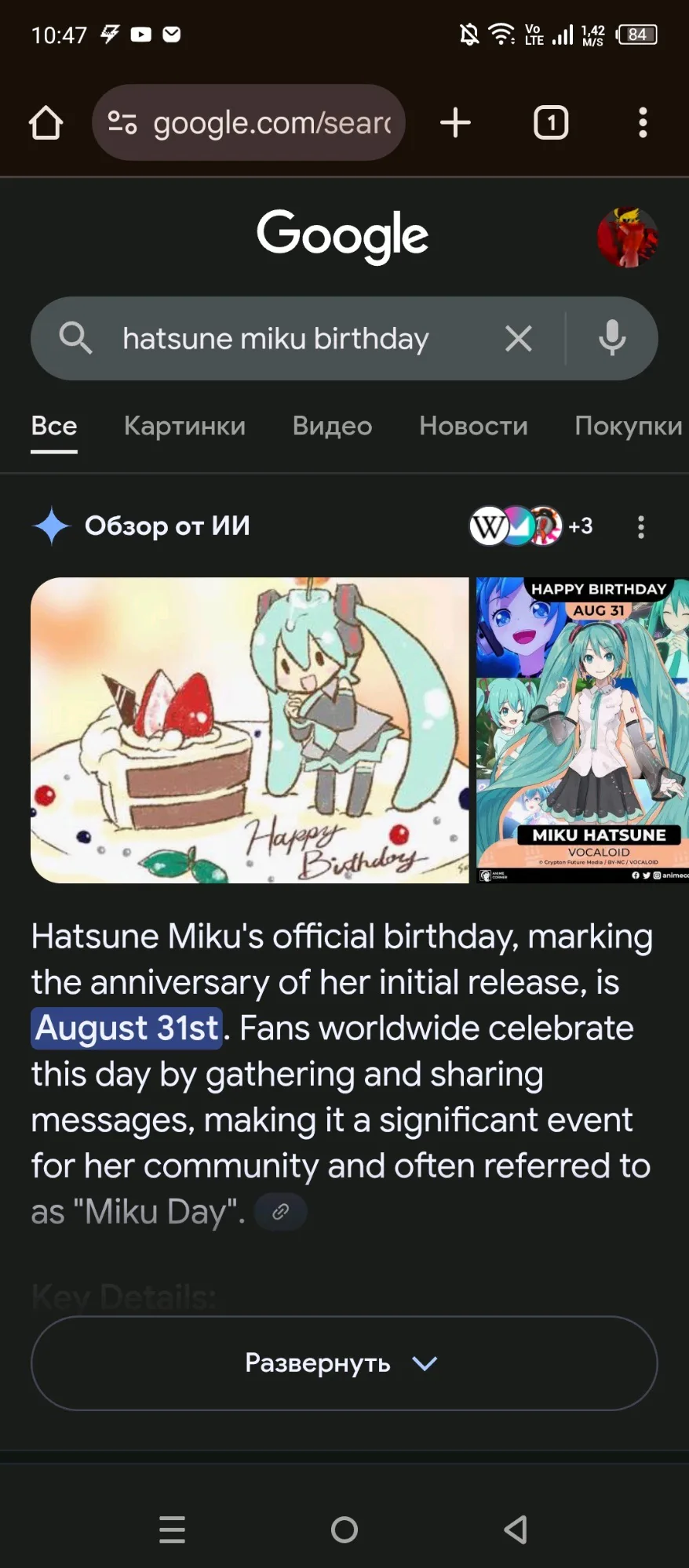
Task: Switch to the Видео tab
Action: click(332, 426)
